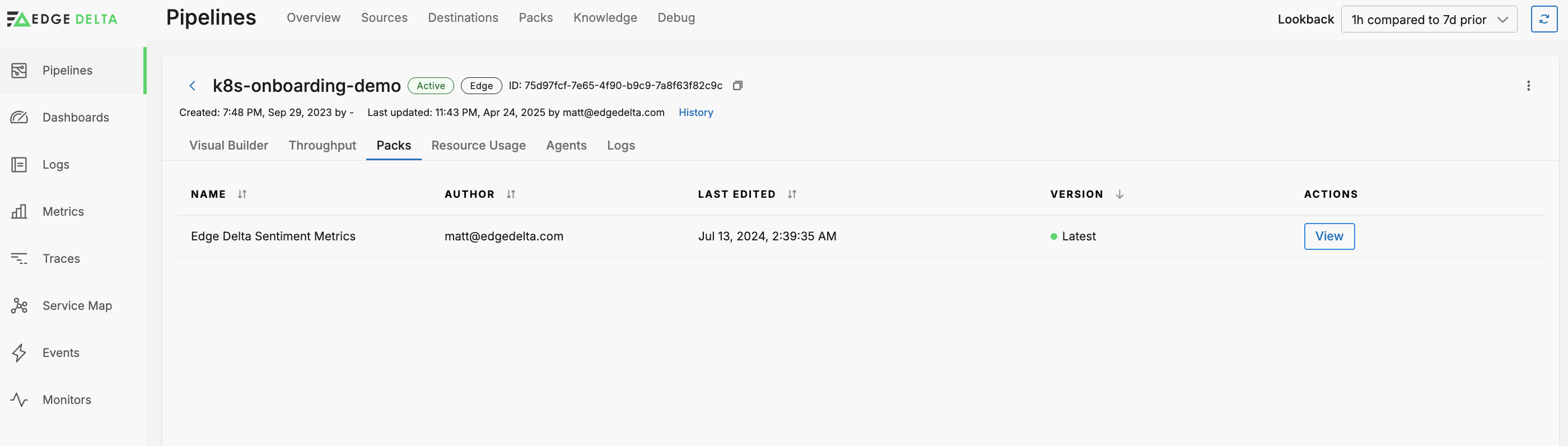Click the Edge Delta Sentiment Metrics name
The width and height of the screenshot is (1568, 446).
coord(273,236)
